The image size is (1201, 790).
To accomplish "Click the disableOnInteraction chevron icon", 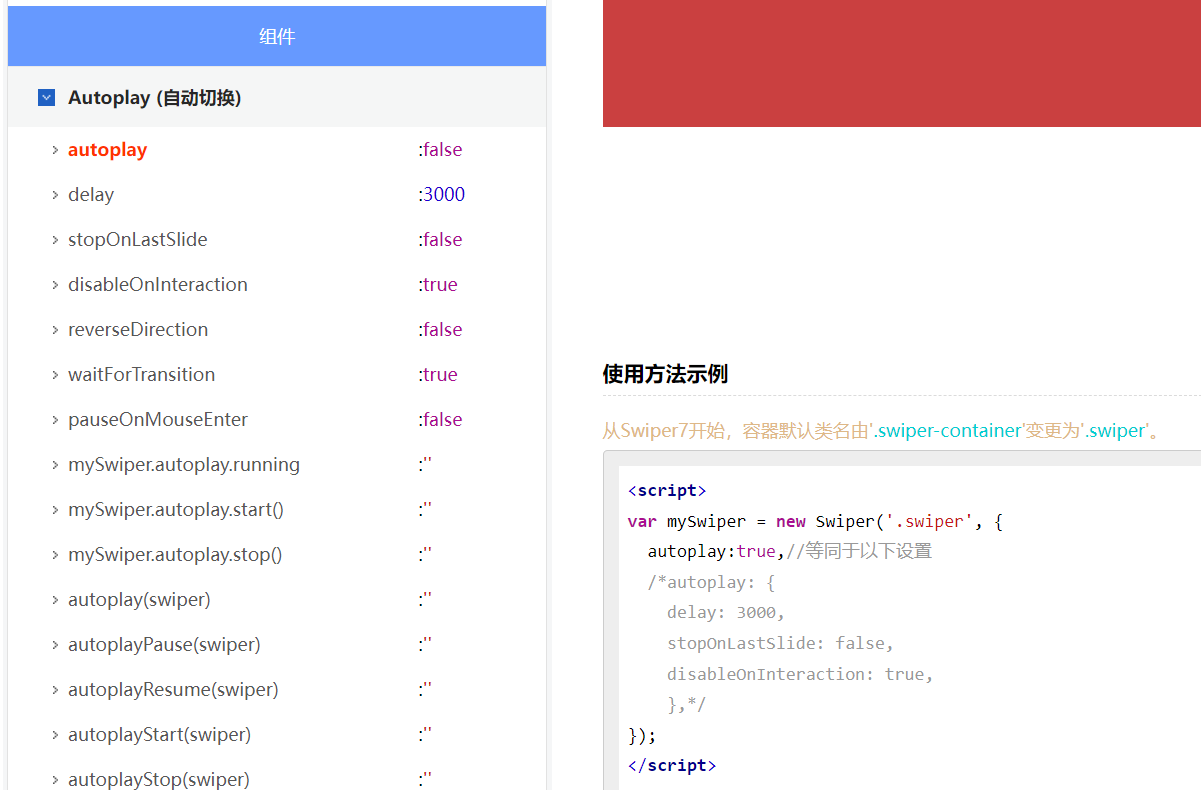I will point(55,285).
